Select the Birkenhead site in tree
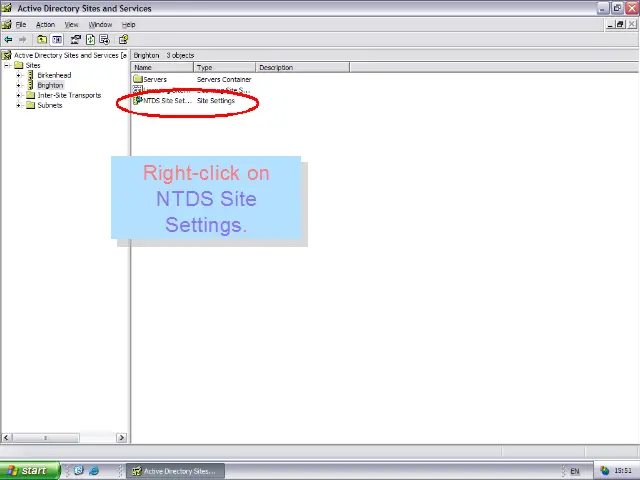Image resolution: width=640 pixels, height=480 pixels. coord(54,75)
